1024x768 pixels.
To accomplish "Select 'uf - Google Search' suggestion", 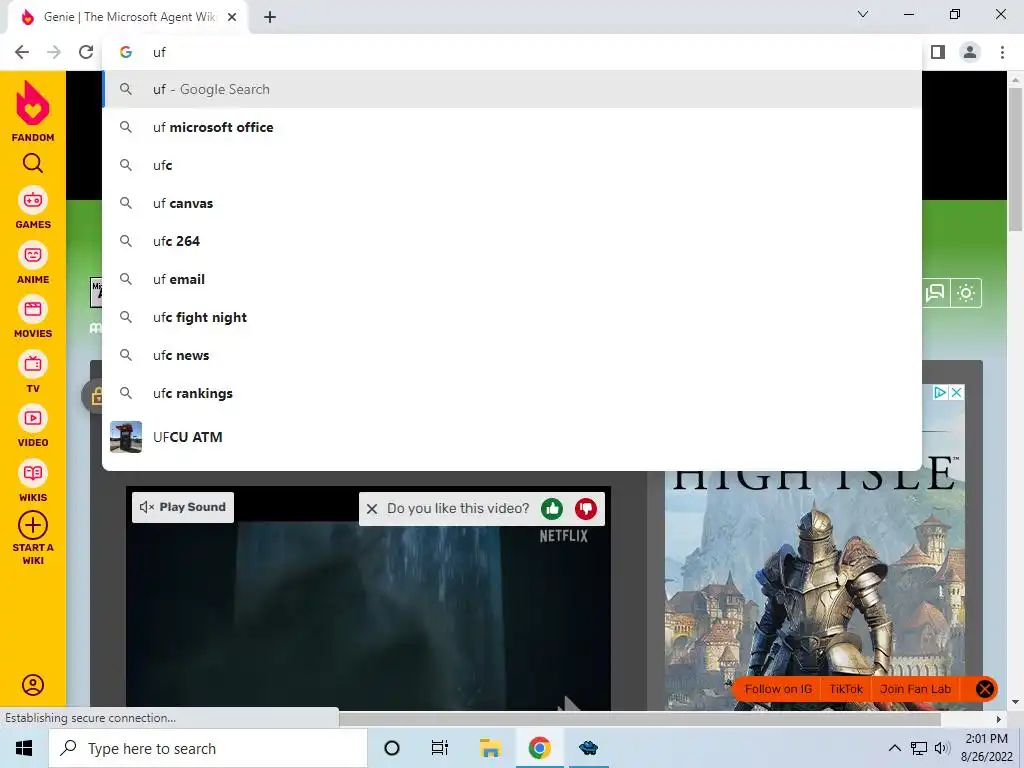I will [512, 89].
